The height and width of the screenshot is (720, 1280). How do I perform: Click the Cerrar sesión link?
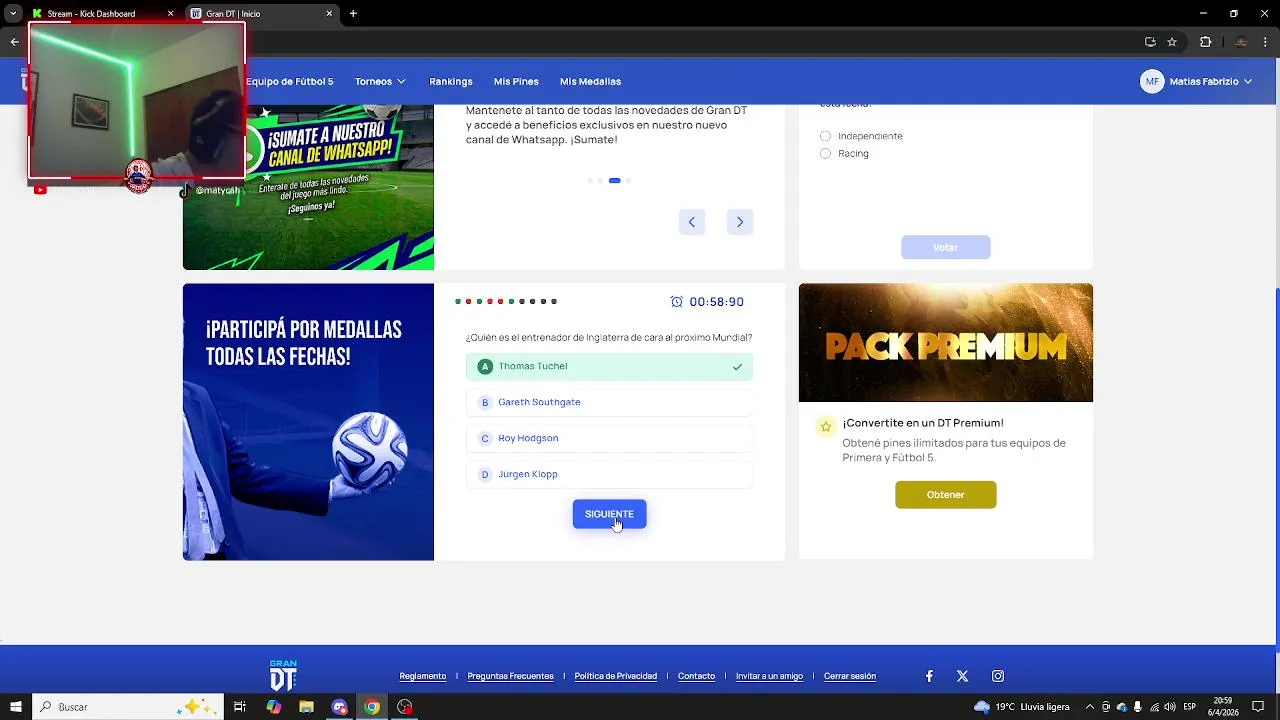pyautogui.click(x=850, y=676)
